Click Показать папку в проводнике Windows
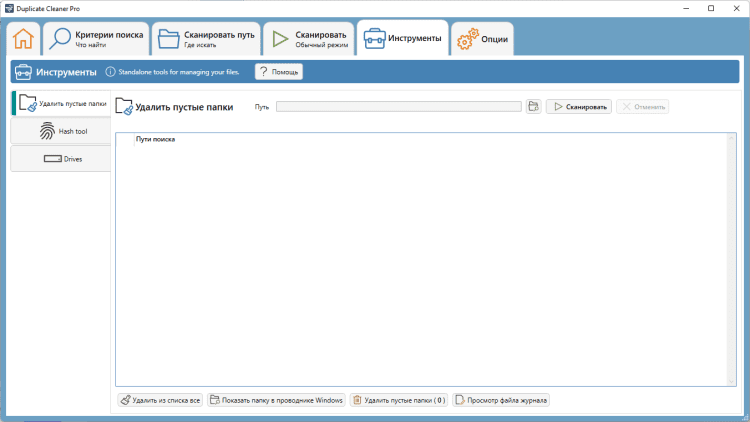The image size is (750, 422). point(276,400)
